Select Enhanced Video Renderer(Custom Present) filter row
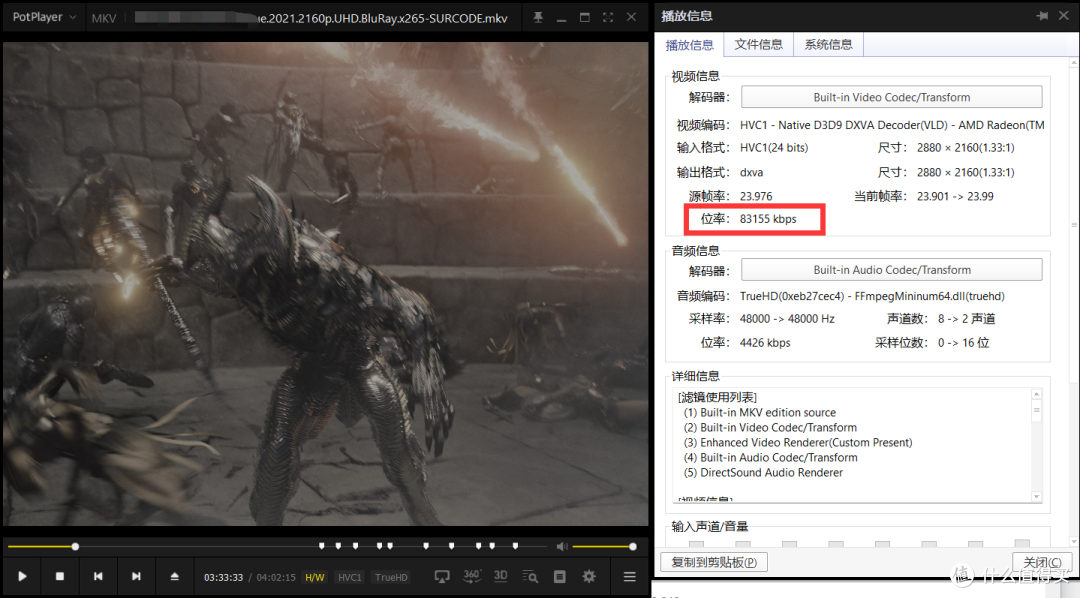This screenshot has width=1080, height=598. point(798,442)
